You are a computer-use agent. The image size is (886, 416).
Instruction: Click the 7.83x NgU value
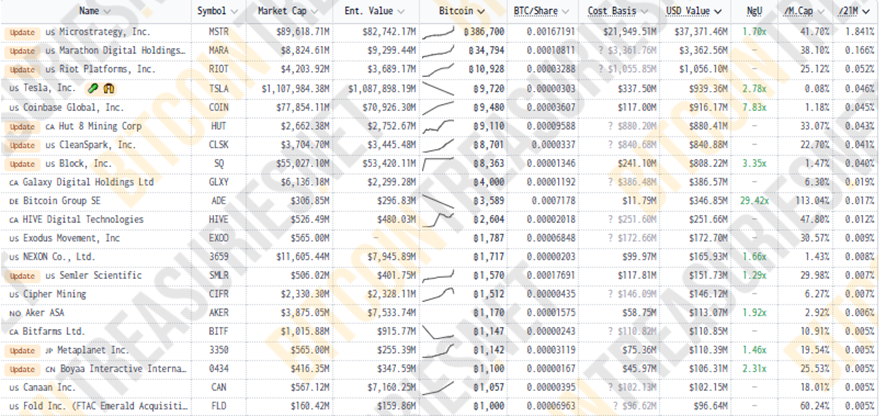[x=754, y=107]
